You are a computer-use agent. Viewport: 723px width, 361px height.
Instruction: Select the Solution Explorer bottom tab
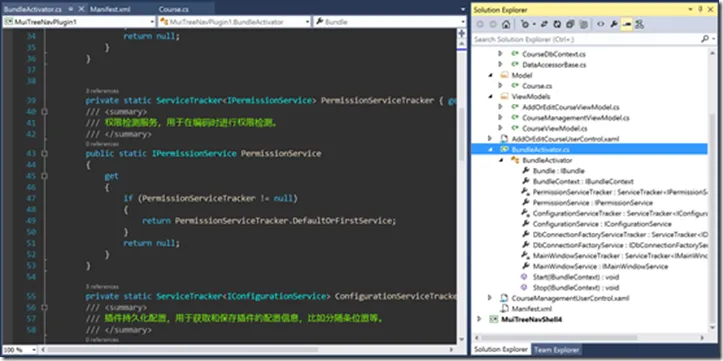[501, 349]
